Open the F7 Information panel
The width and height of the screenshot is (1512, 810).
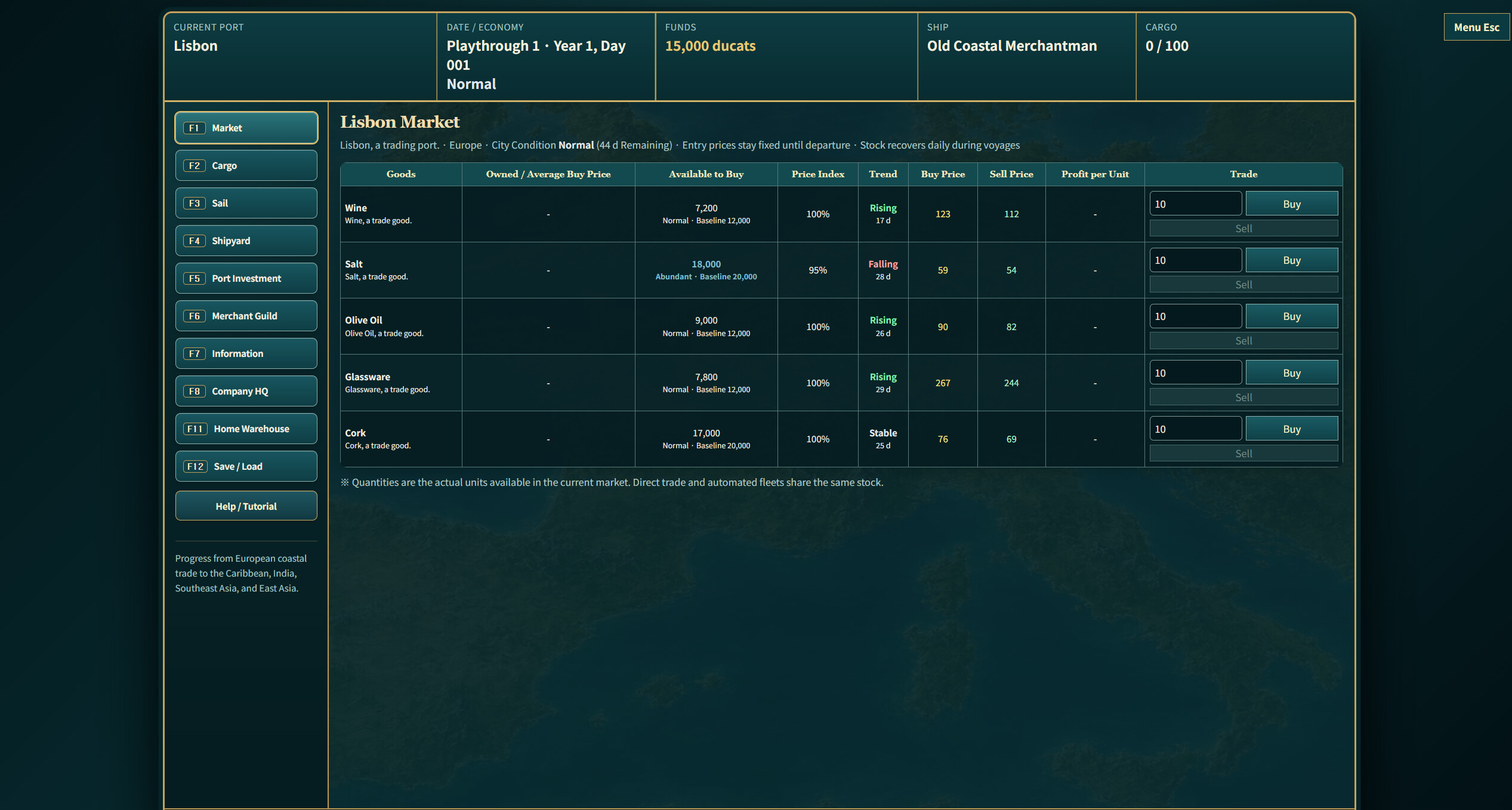click(x=246, y=353)
